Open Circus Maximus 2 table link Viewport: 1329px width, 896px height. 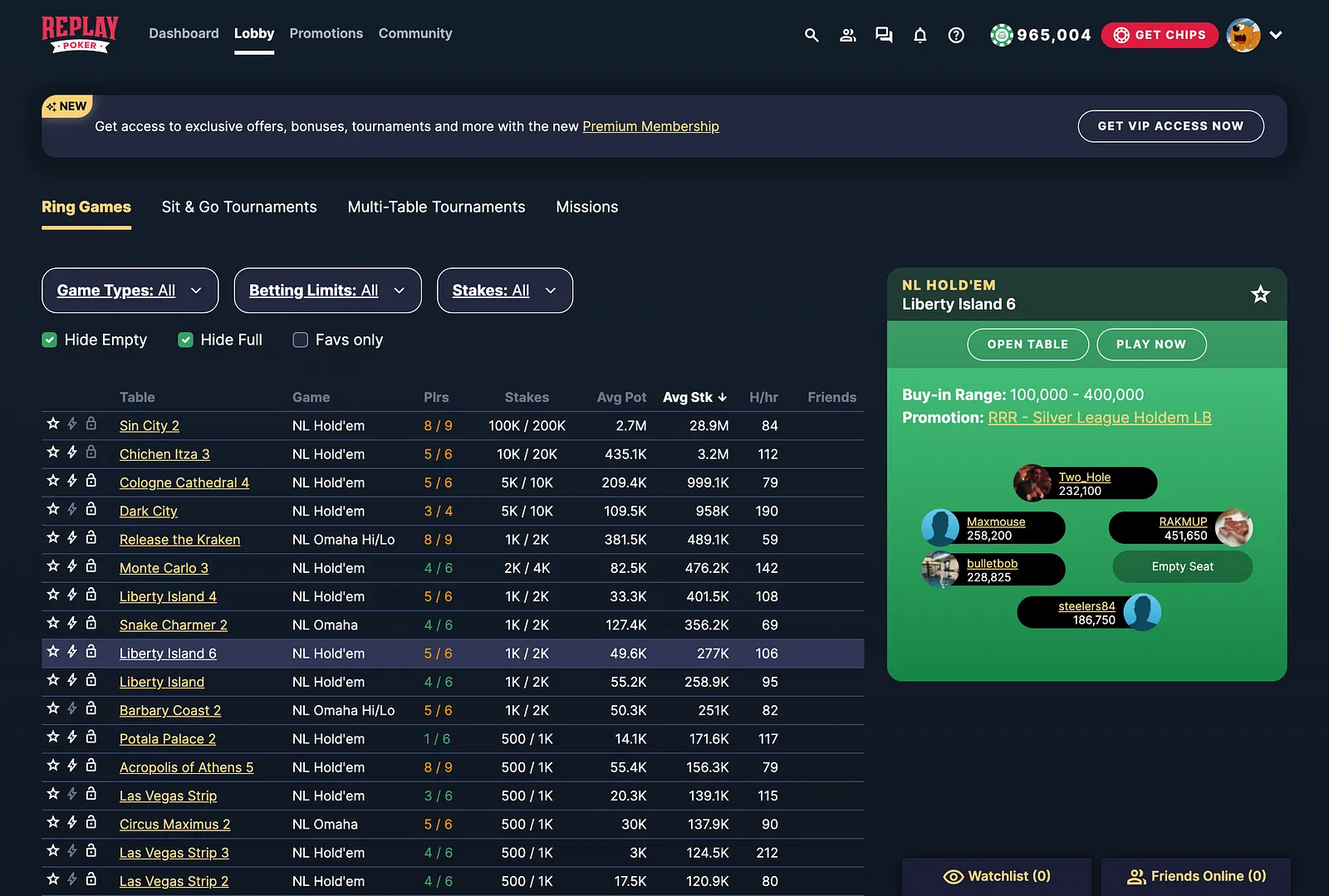click(x=174, y=825)
